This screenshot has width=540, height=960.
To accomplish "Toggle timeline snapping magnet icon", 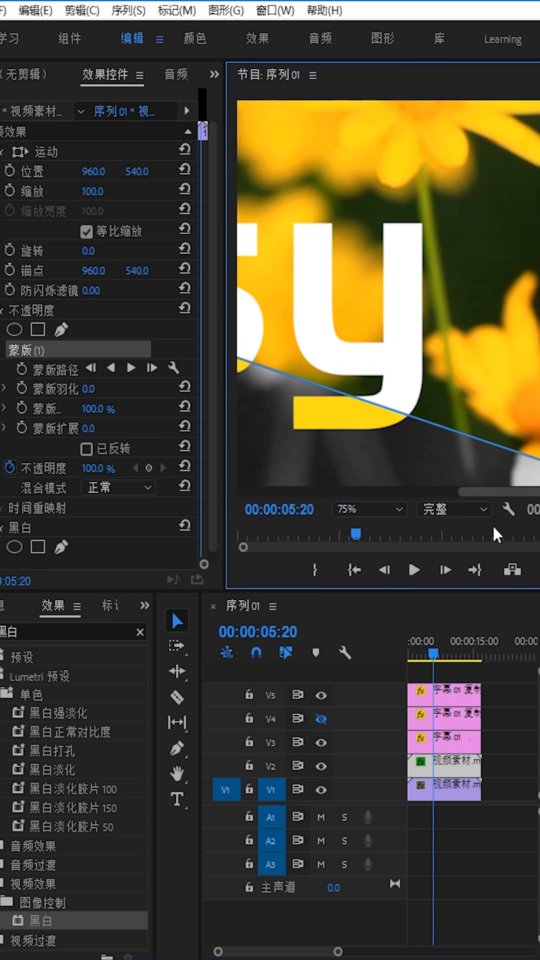I will point(257,653).
